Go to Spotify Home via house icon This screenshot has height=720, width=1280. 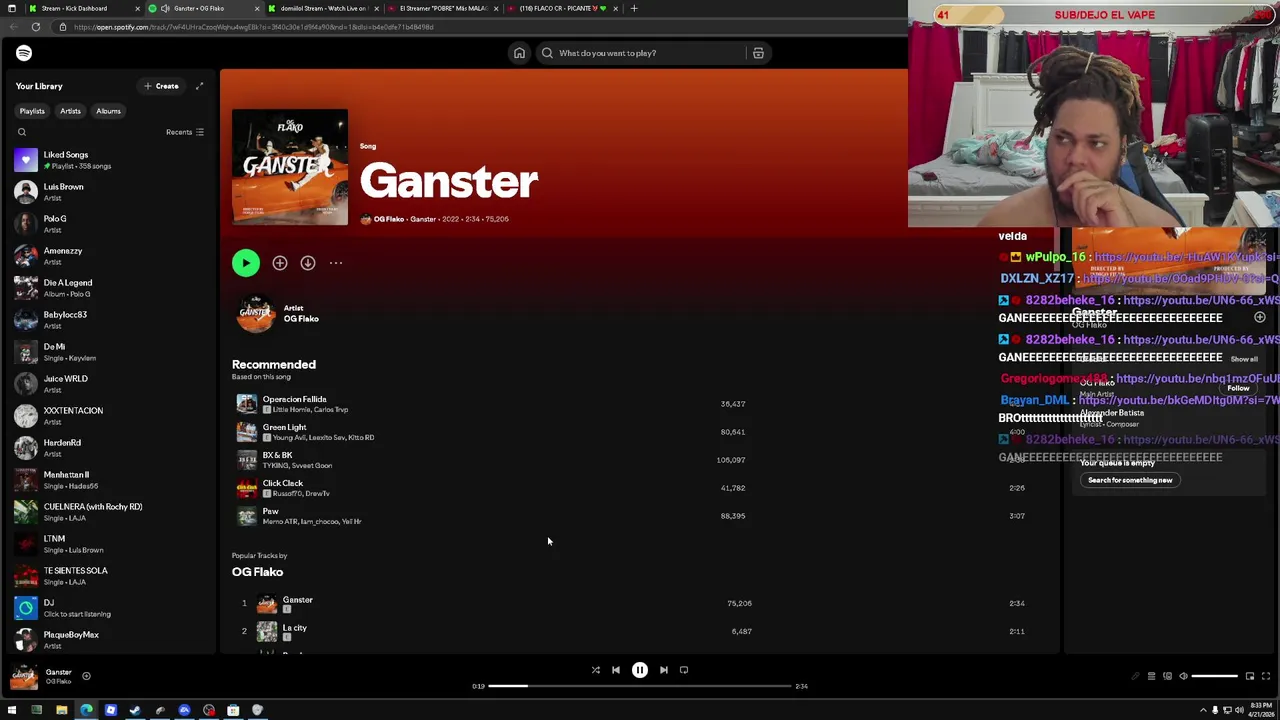tap(519, 53)
